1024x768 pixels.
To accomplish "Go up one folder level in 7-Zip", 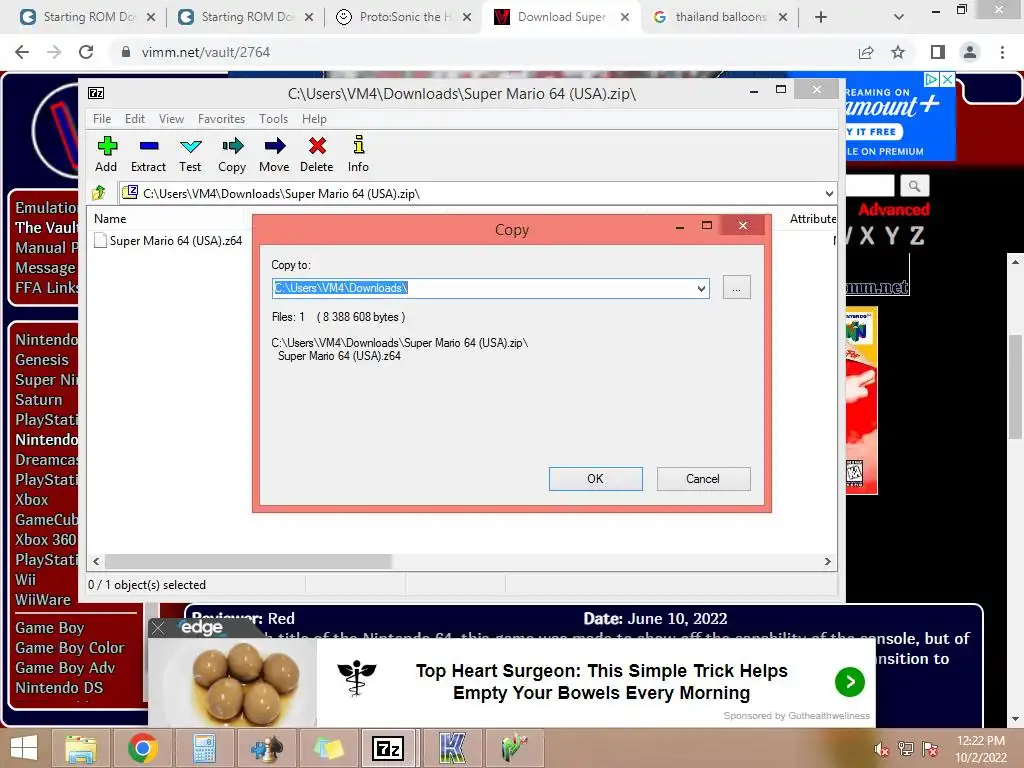I will 99,193.
